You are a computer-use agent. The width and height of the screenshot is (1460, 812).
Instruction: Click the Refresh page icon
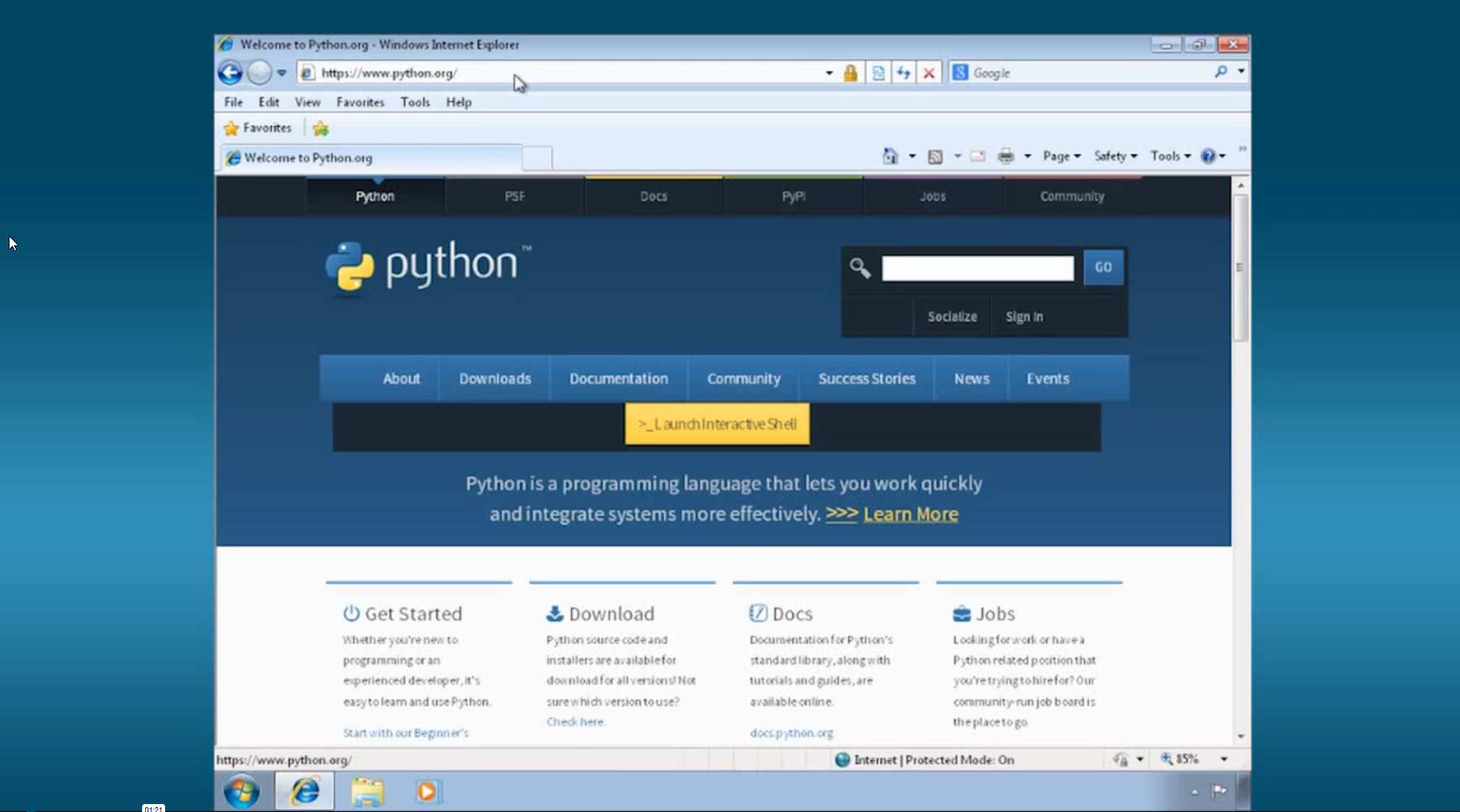(903, 73)
